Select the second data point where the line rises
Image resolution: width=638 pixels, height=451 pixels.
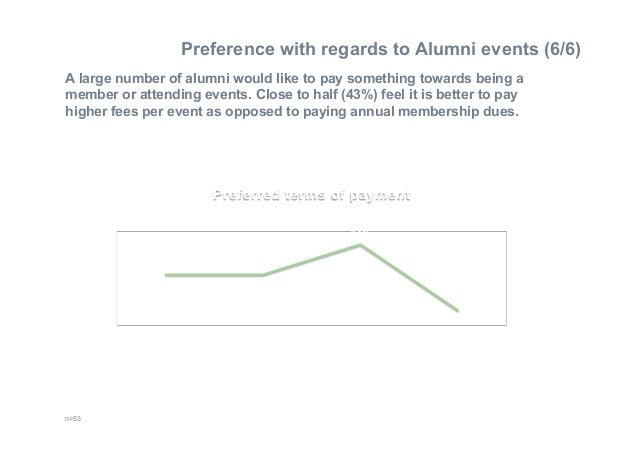[x=263, y=275]
